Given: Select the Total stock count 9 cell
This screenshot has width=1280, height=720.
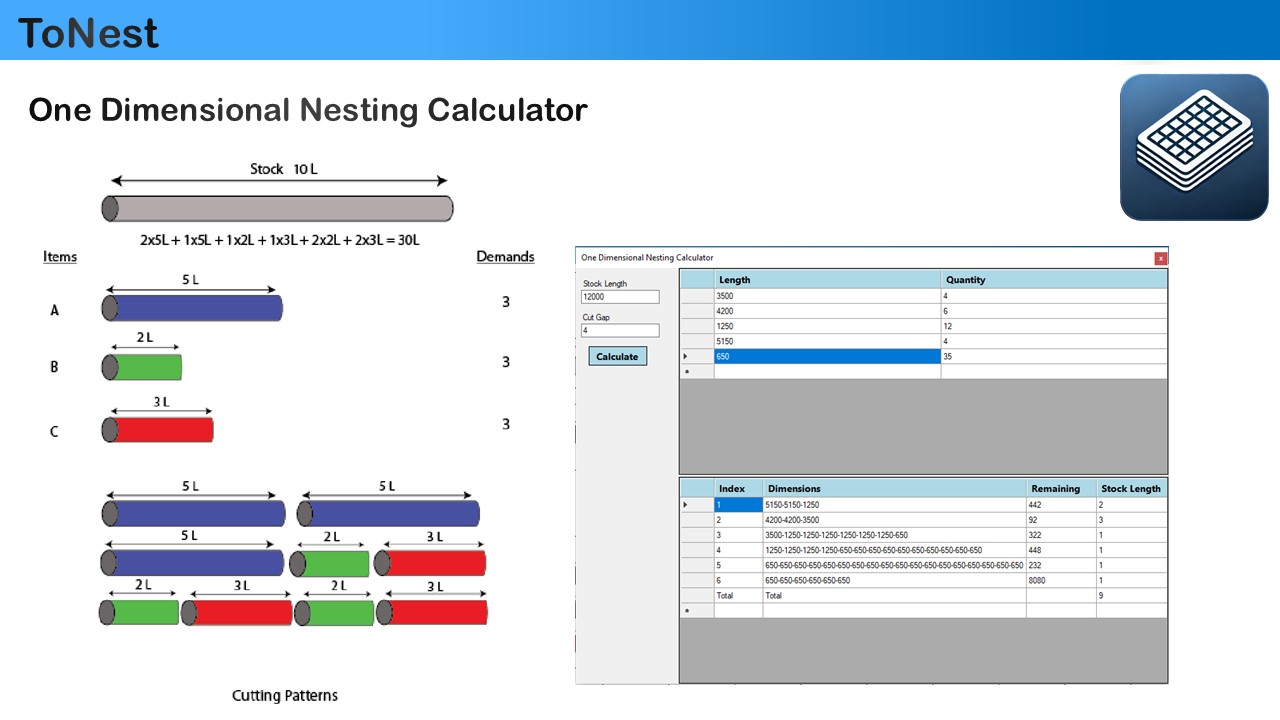Looking at the screenshot, I should (x=1131, y=595).
